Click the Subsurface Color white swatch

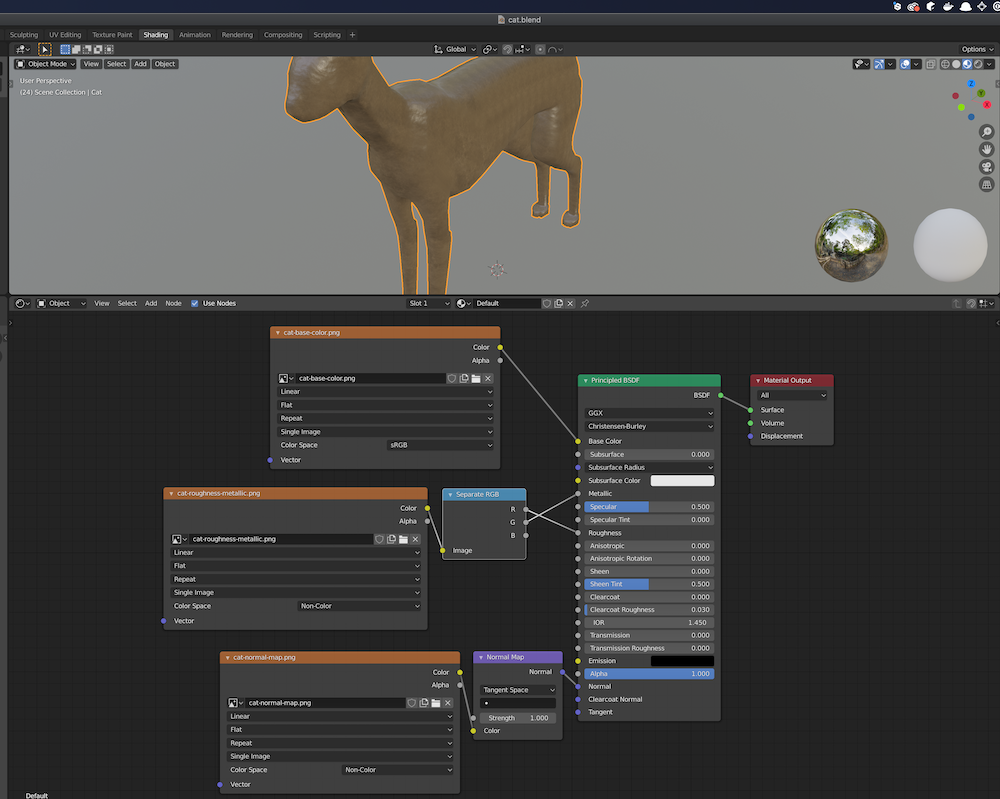(682, 481)
